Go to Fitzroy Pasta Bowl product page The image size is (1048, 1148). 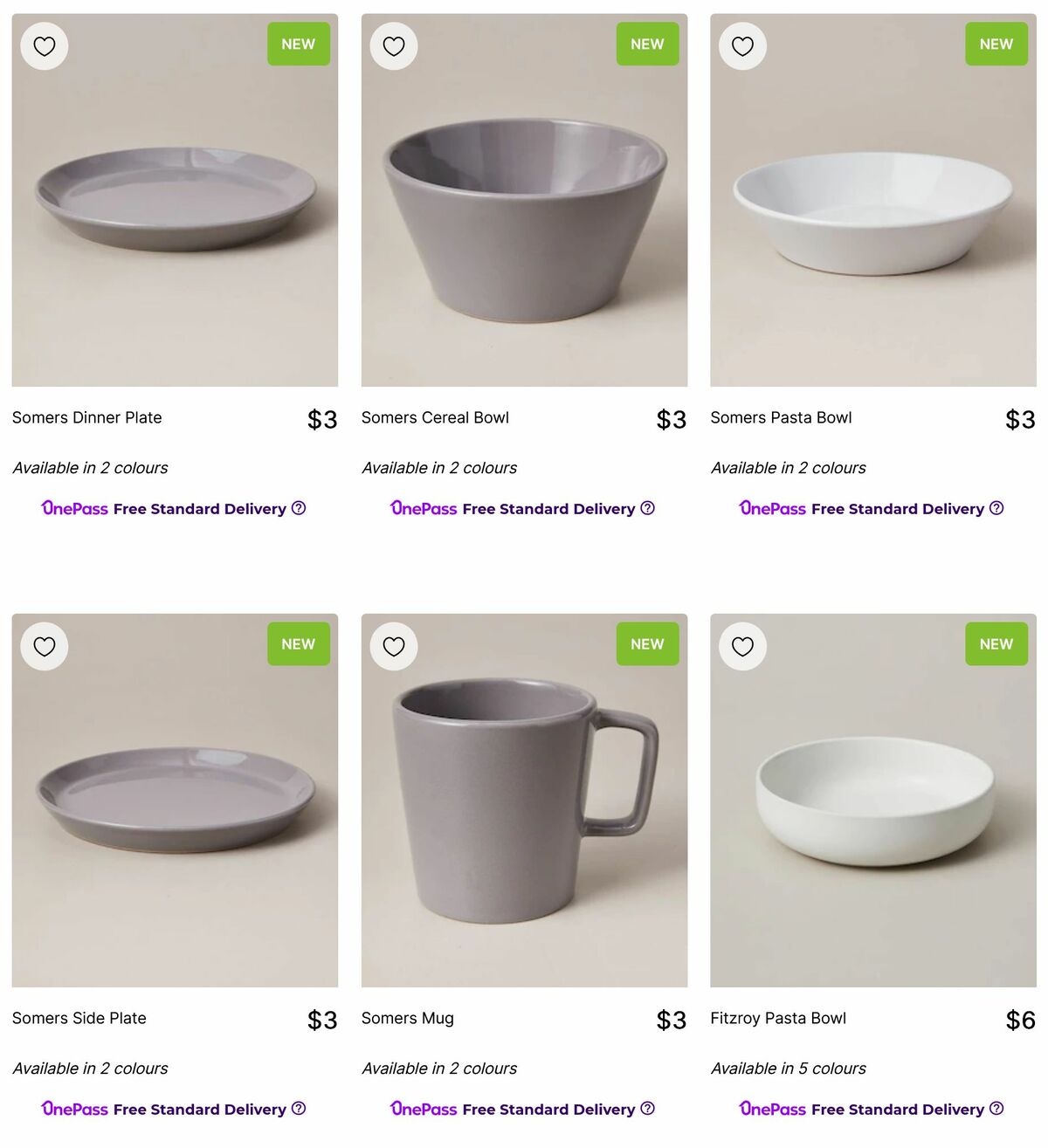coord(778,1019)
